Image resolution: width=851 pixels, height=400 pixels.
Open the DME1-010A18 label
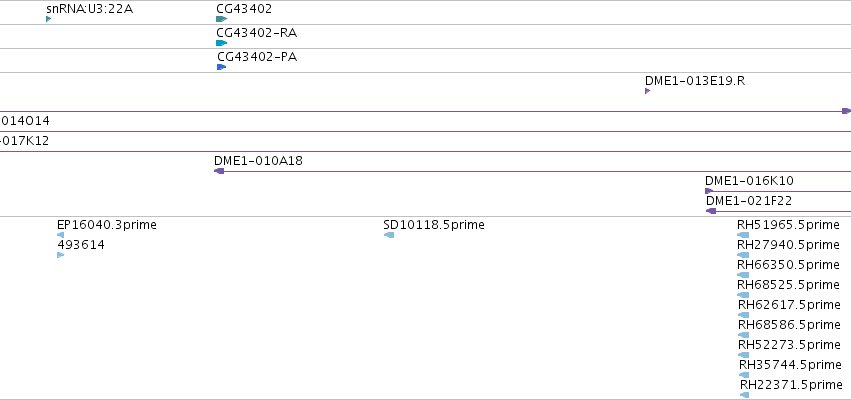(258, 161)
